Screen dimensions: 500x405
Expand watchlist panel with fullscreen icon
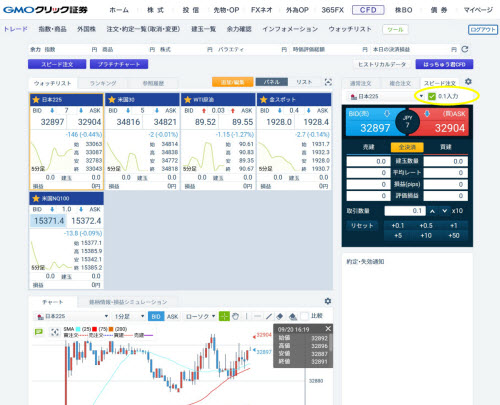pos(328,82)
